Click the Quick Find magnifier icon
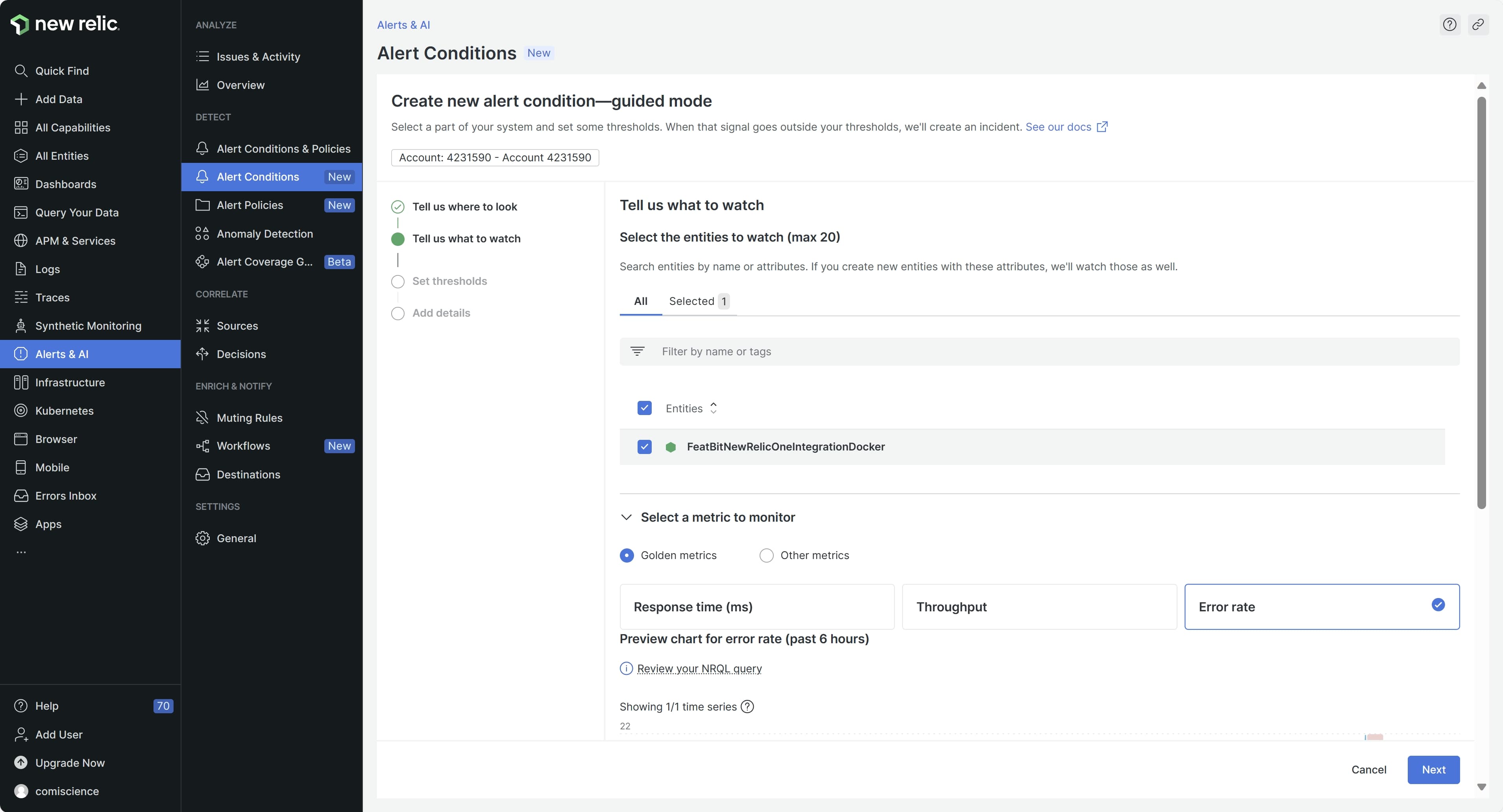1503x812 pixels. [21, 70]
